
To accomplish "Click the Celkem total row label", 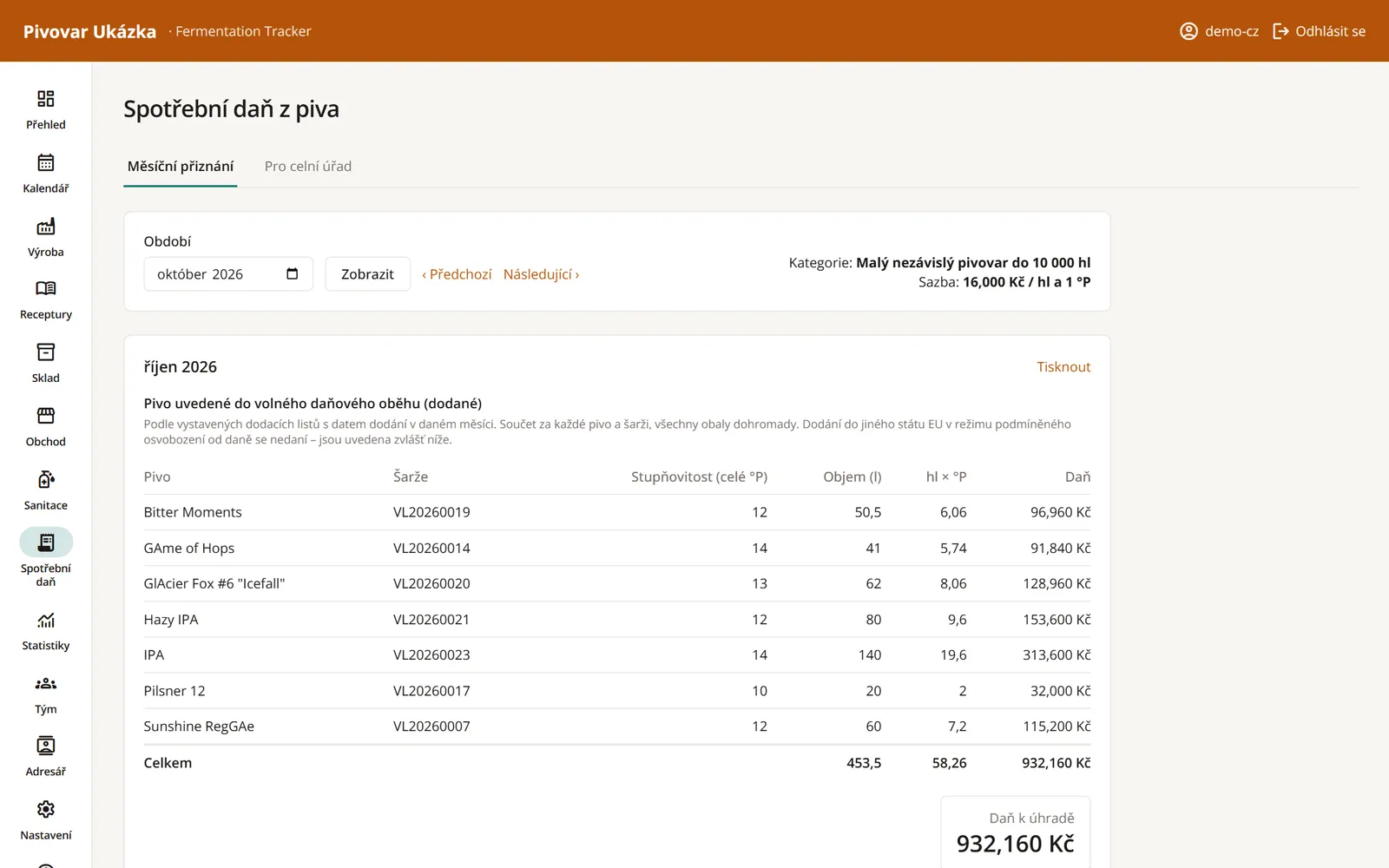I will pyautogui.click(x=168, y=763).
